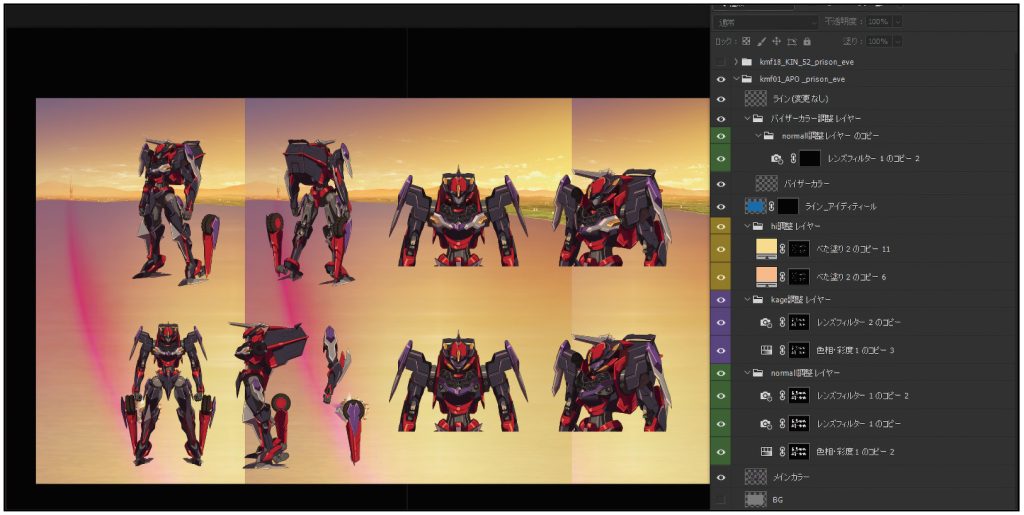The height and width of the screenshot is (515, 1024).
Task: Click the mask link chain of べた塗り 2 のコピー 11
Action: 782,249
